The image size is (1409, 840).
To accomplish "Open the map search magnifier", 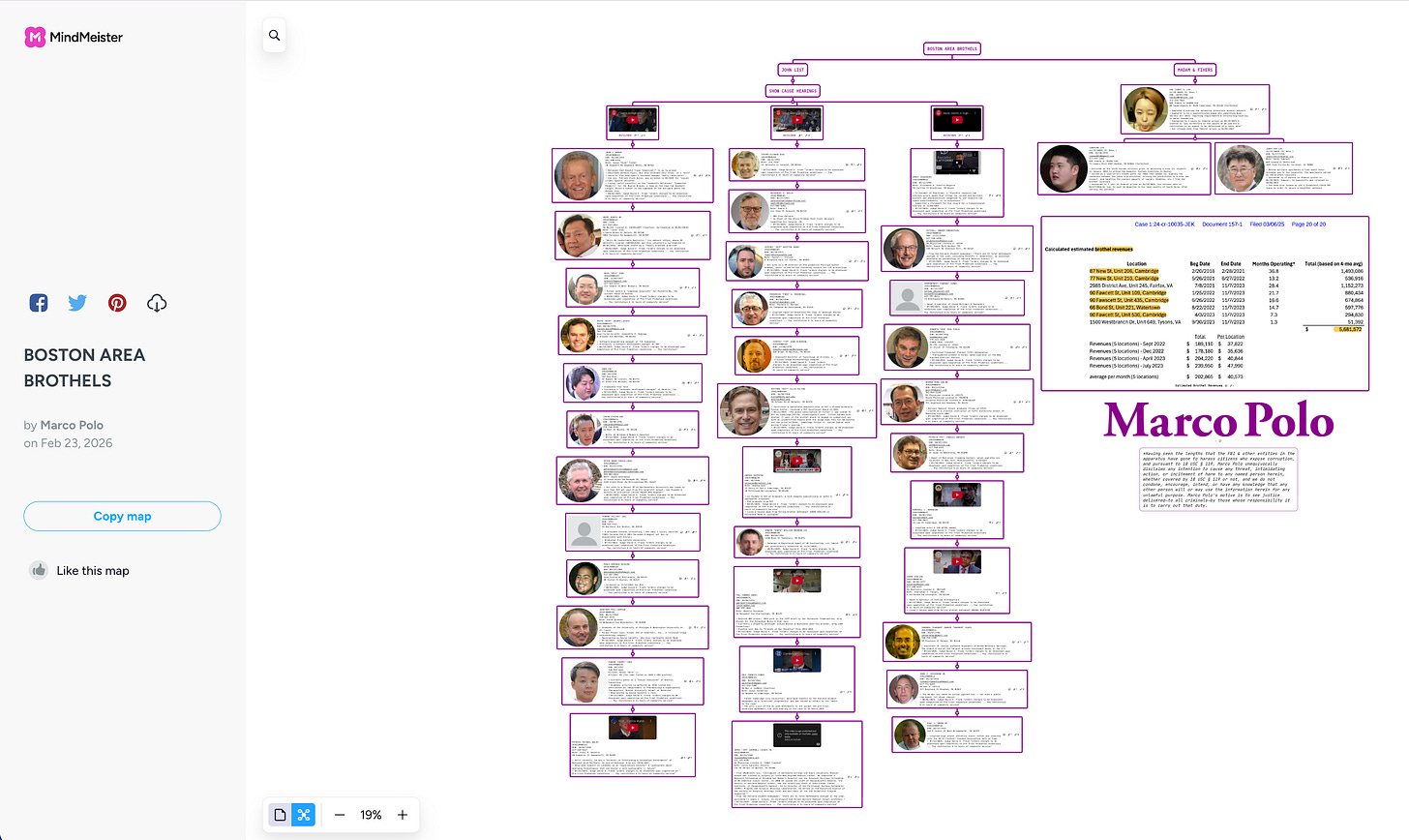I will pos(275,35).
